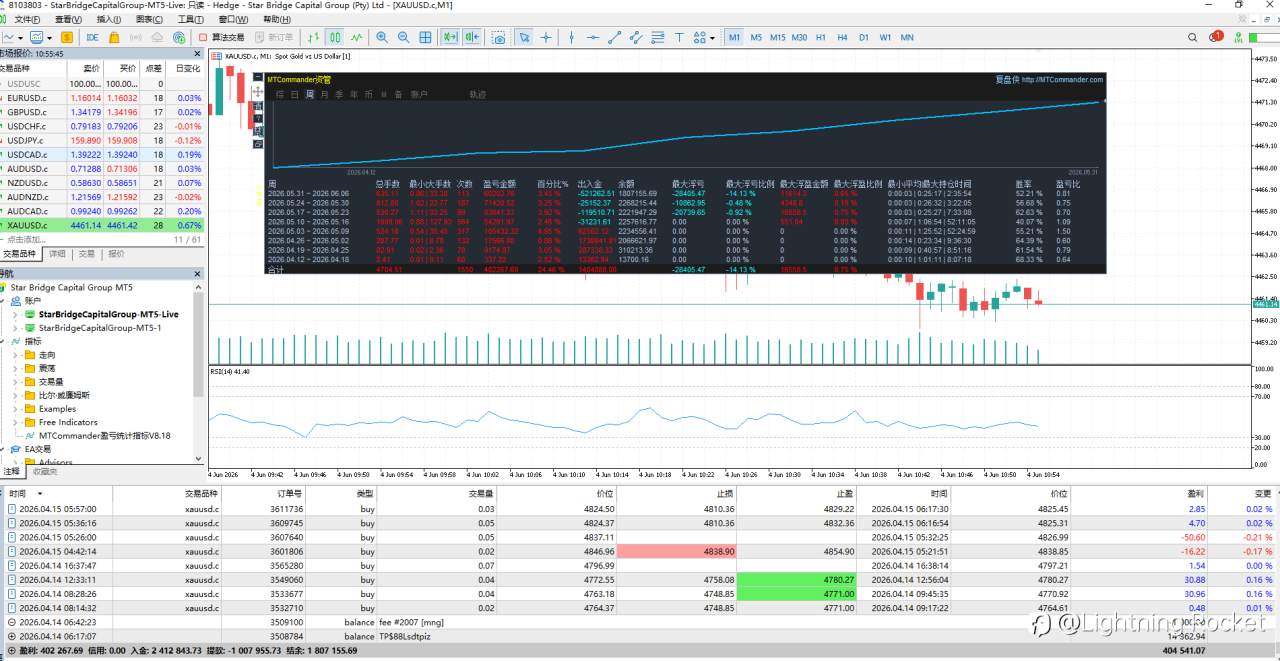1280x661 pixels.
Task: Expand the 走向 indicators folder
Action: pyautogui.click(x=15, y=355)
